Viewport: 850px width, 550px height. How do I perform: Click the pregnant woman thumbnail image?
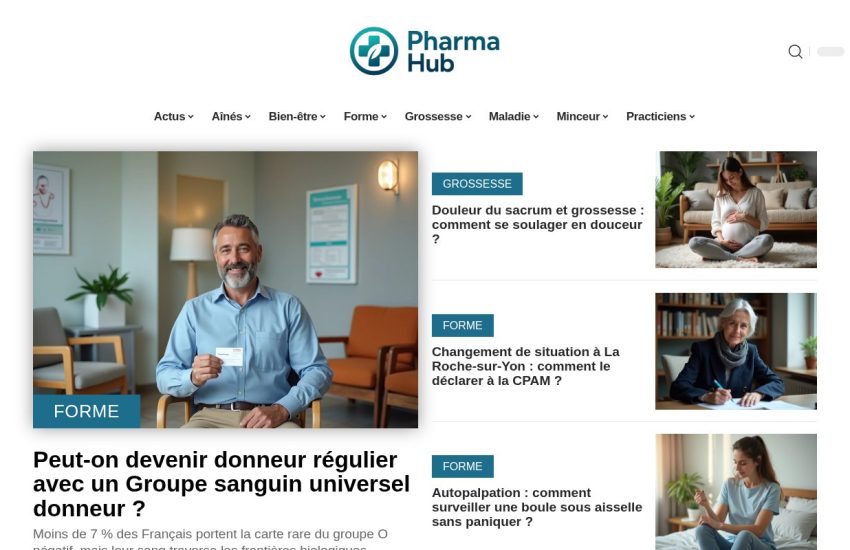pyautogui.click(x=736, y=209)
